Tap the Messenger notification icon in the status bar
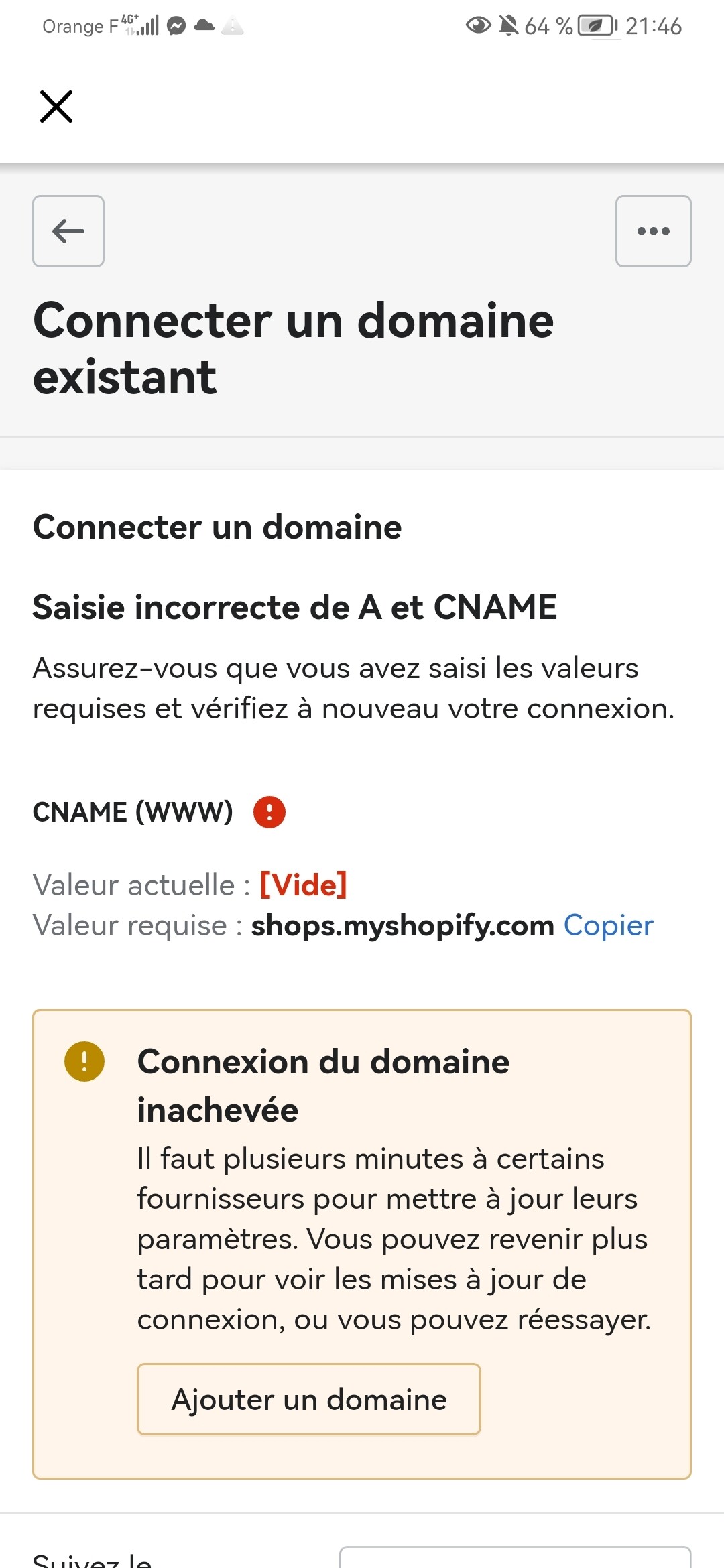 click(176, 26)
